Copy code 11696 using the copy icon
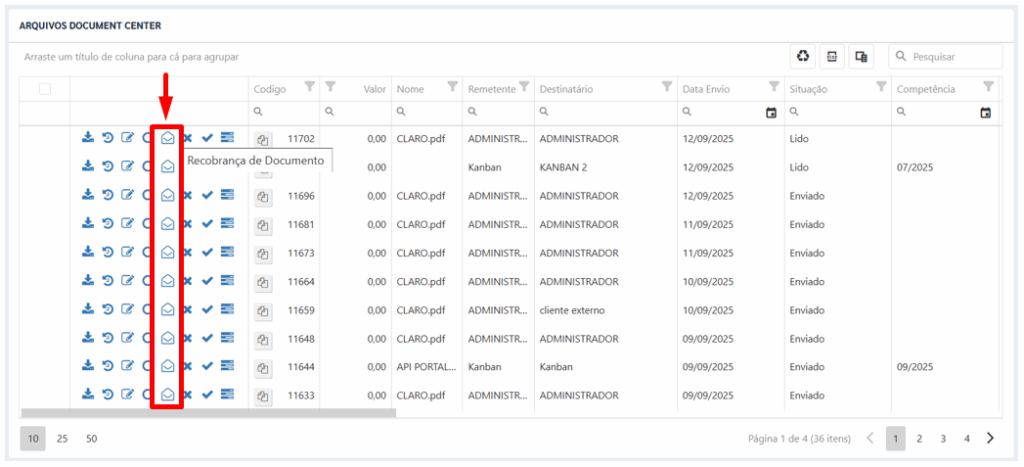1024x467 pixels. [x=263, y=197]
